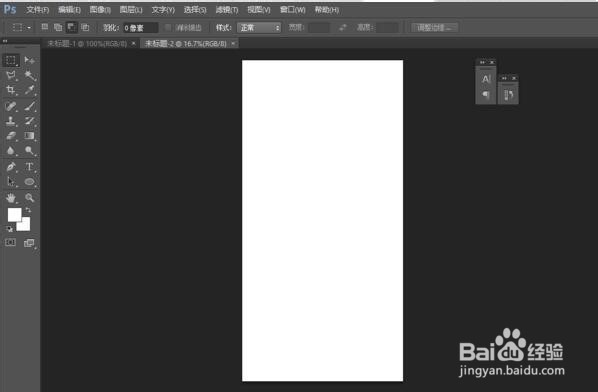This screenshot has height=392, width=598.
Task: Open the 图像(I) menu
Action: point(100,10)
